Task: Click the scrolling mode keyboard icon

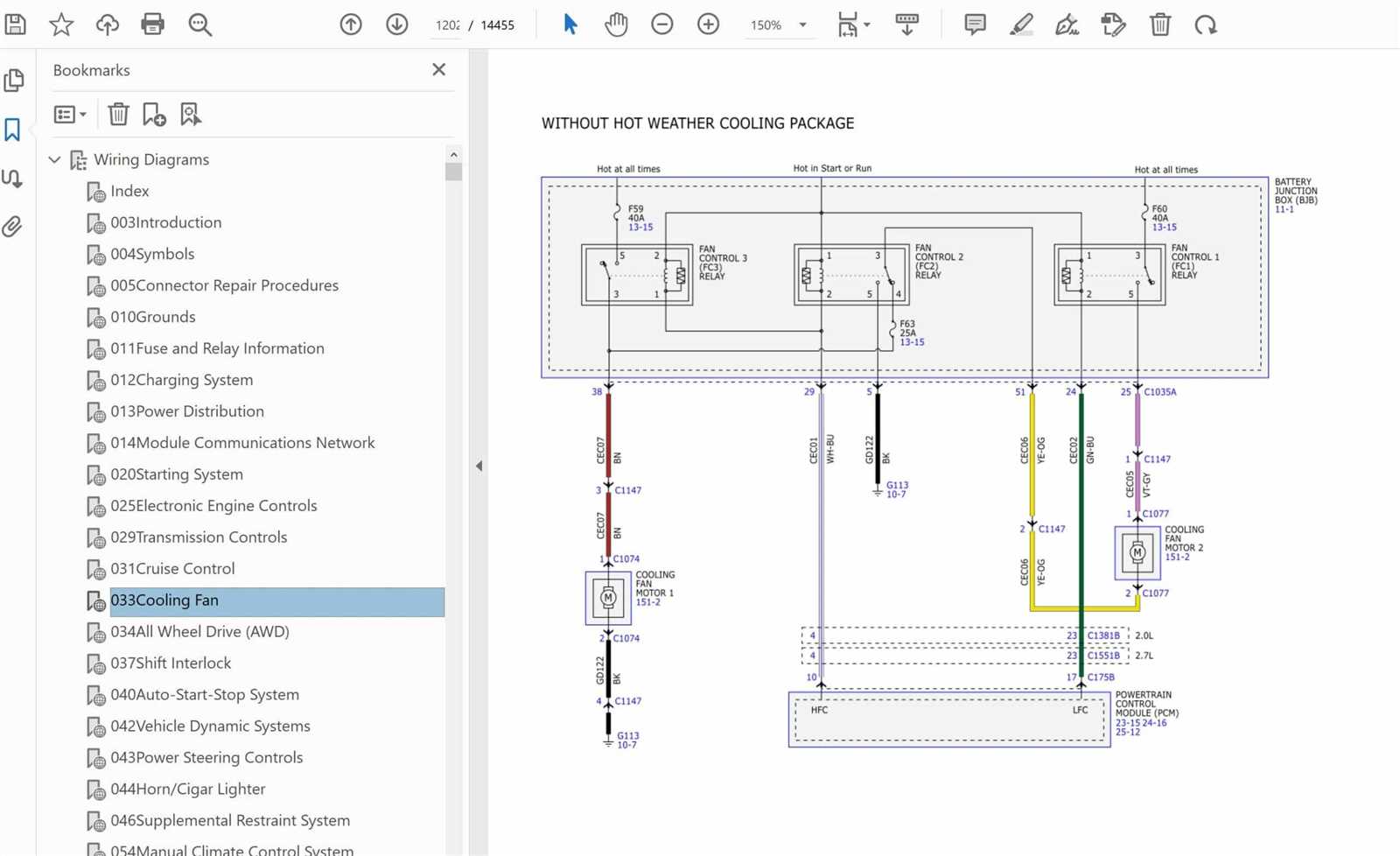Action: click(x=907, y=25)
